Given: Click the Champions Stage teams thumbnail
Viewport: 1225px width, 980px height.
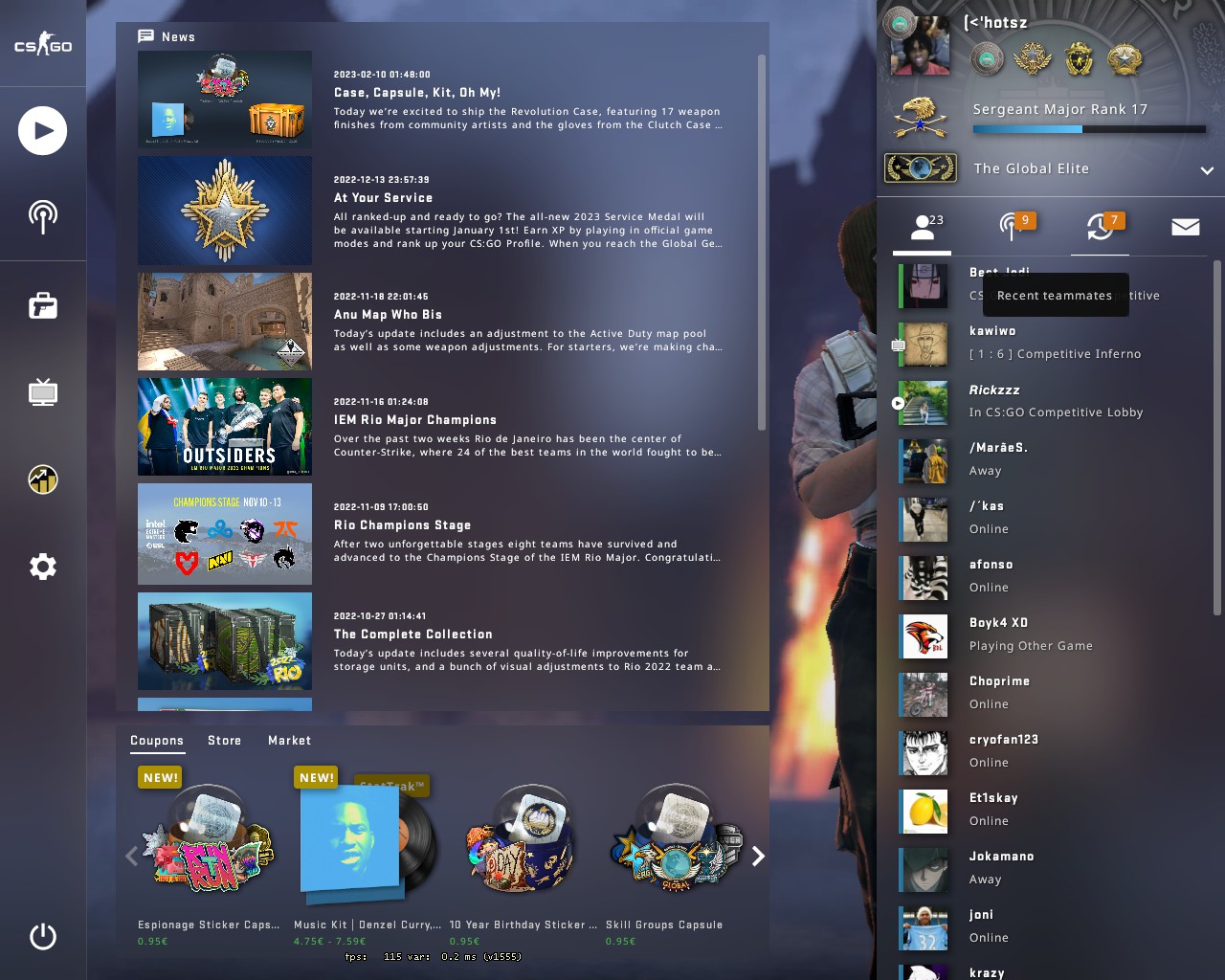Looking at the screenshot, I should click(x=225, y=534).
